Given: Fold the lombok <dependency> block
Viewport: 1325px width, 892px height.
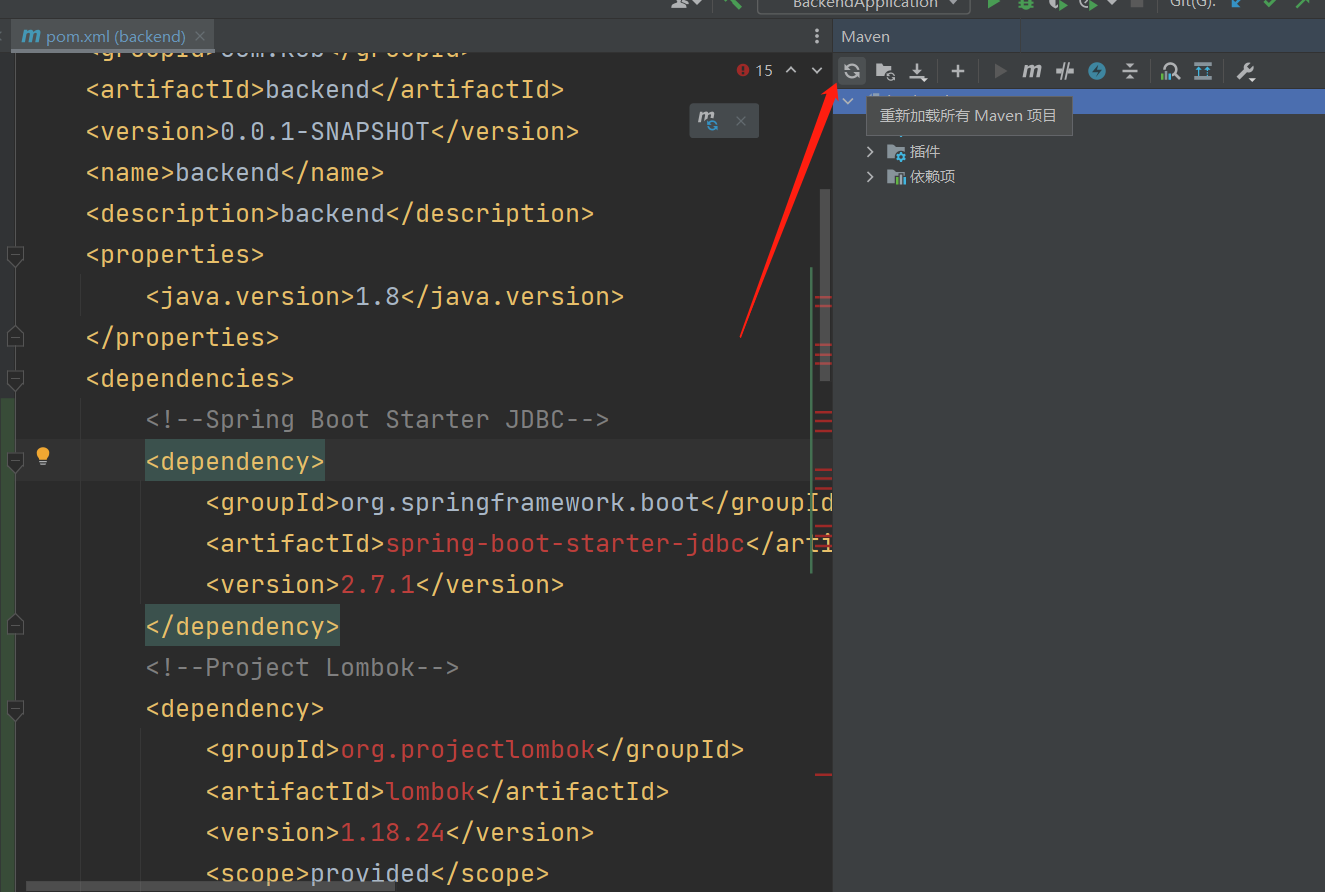Looking at the screenshot, I should (x=15, y=709).
